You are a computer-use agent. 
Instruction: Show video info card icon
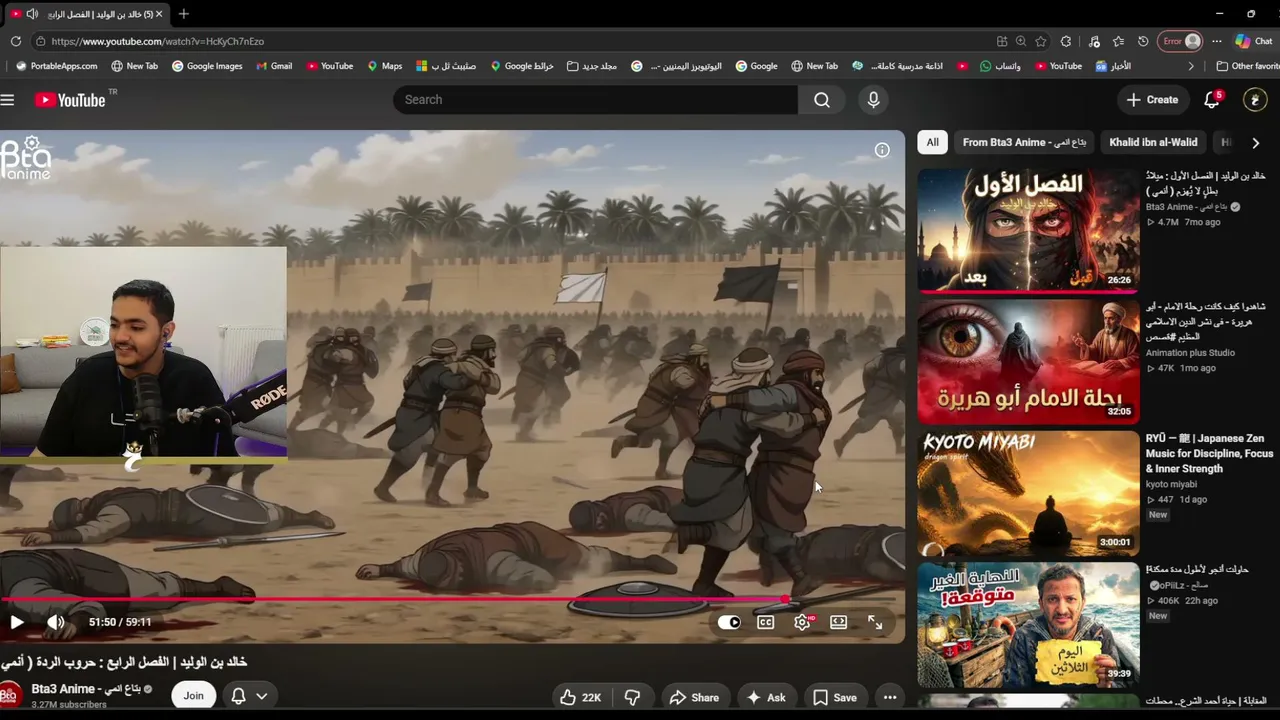[x=882, y=150]
